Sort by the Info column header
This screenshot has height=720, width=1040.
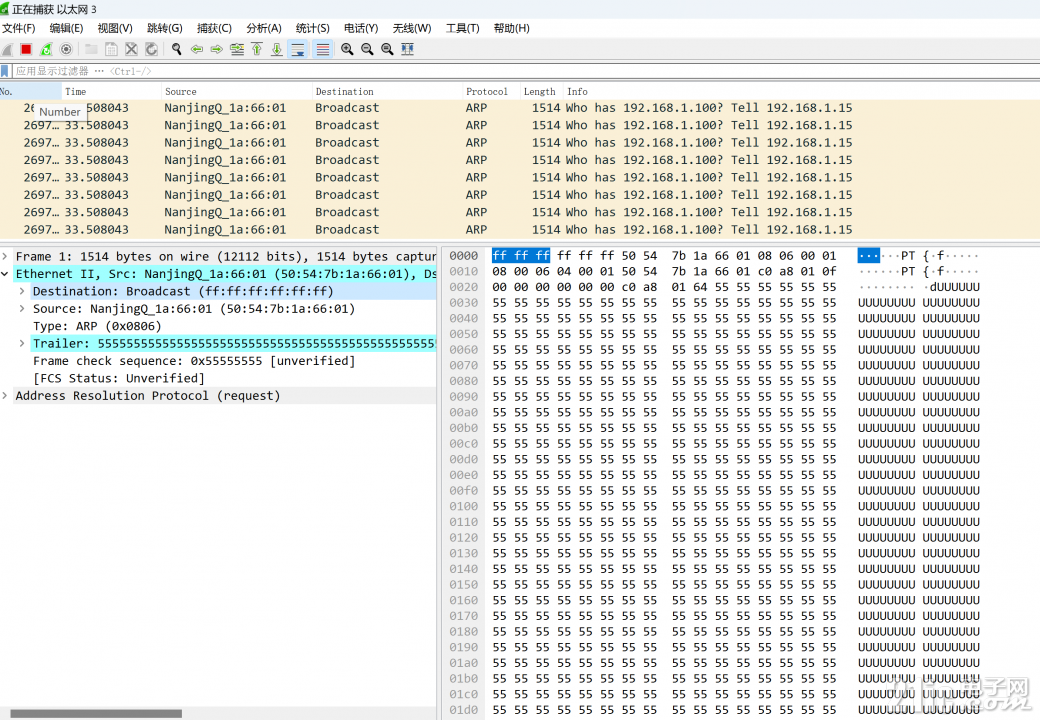pos(801,91)
